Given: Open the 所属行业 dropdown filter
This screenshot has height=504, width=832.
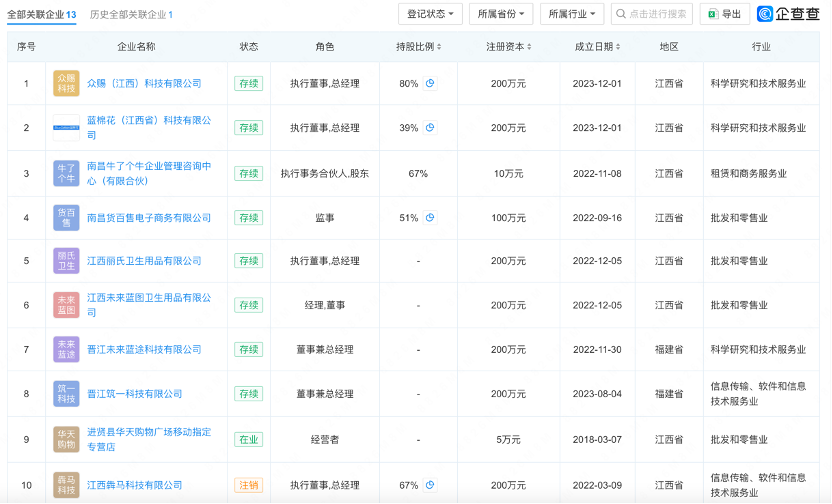Looking at the screenshot, I should [x=572, y=14].
